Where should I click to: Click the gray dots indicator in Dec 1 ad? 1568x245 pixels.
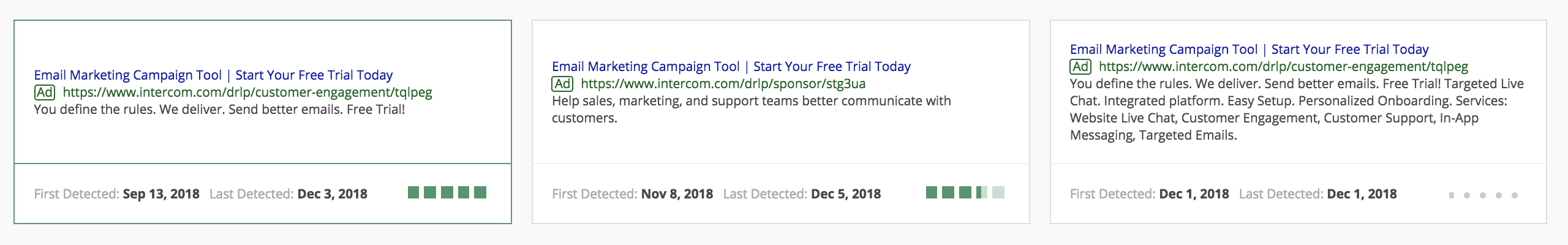[1483, 195]
